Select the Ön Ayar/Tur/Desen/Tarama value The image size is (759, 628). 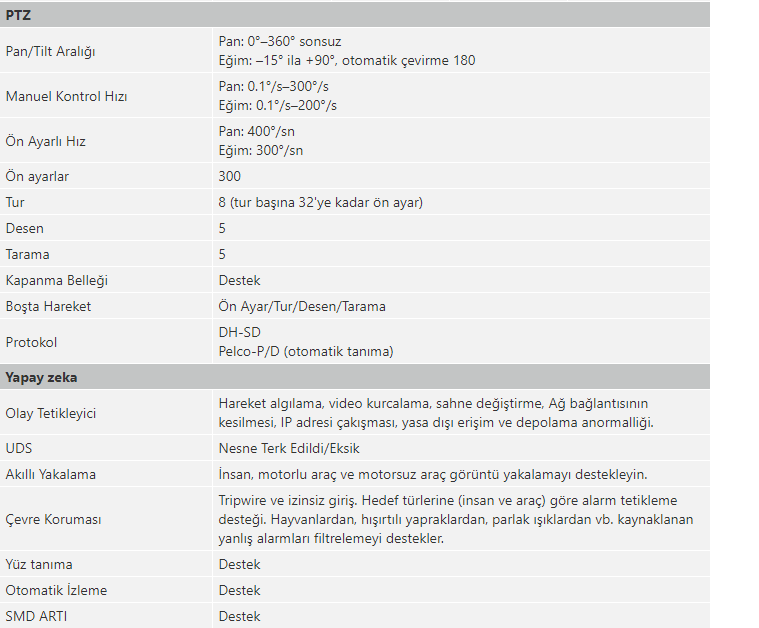click(302, 307)
